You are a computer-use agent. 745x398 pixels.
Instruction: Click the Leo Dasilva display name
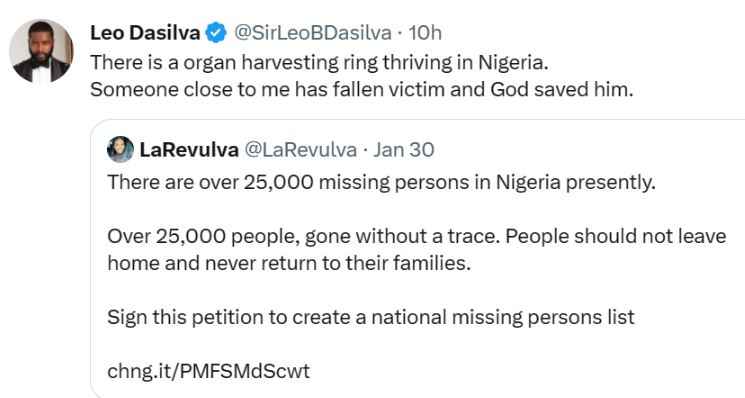[145, 33]
